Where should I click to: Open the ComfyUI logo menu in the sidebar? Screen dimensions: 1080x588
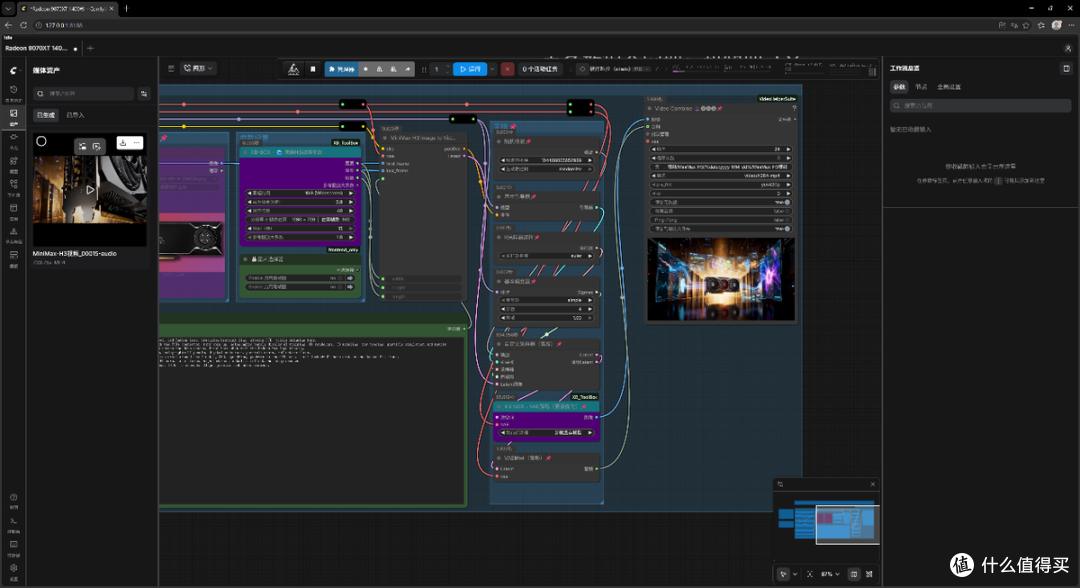point(13,70)
